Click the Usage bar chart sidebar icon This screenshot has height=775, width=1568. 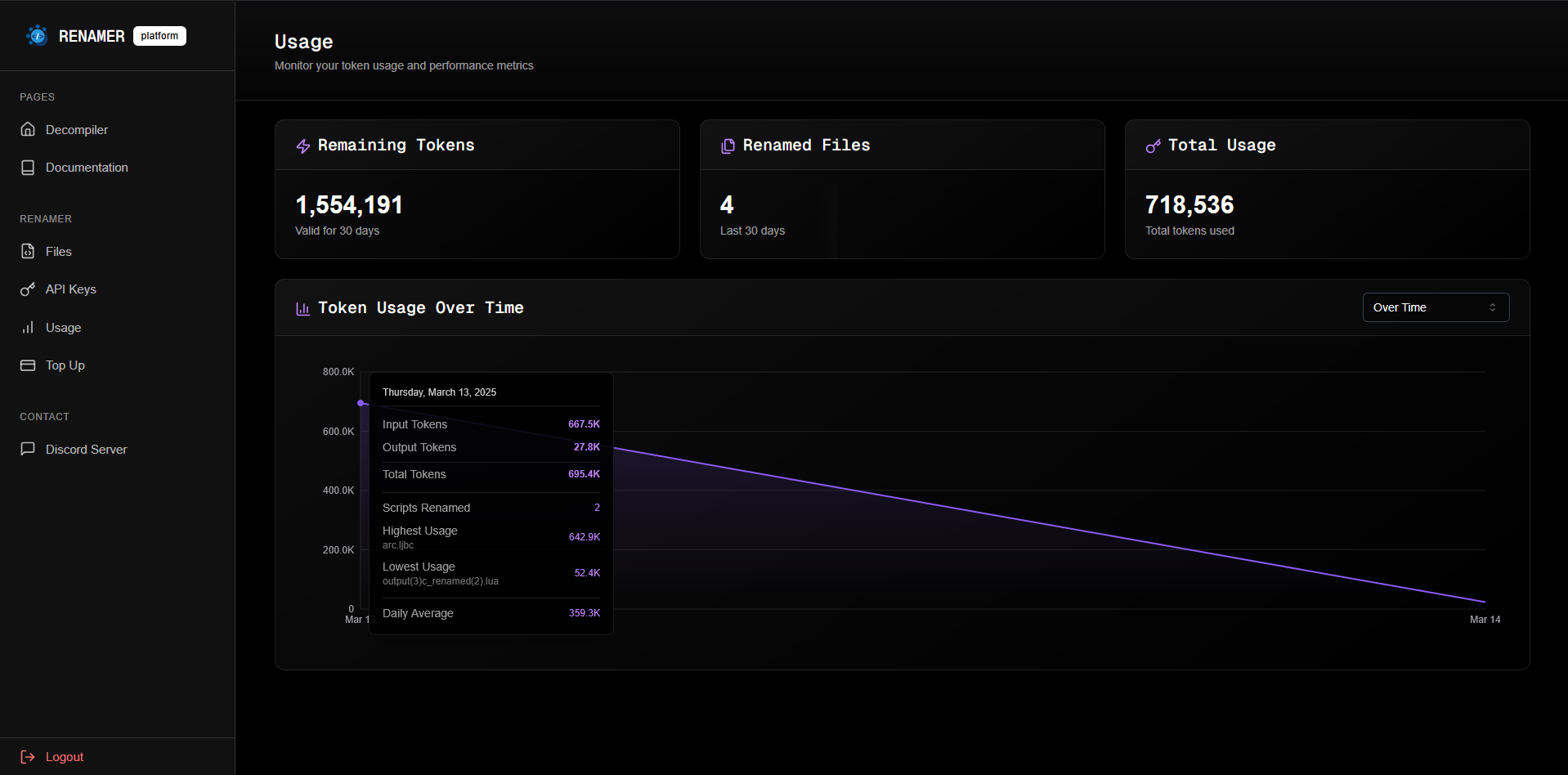(28, 328)
